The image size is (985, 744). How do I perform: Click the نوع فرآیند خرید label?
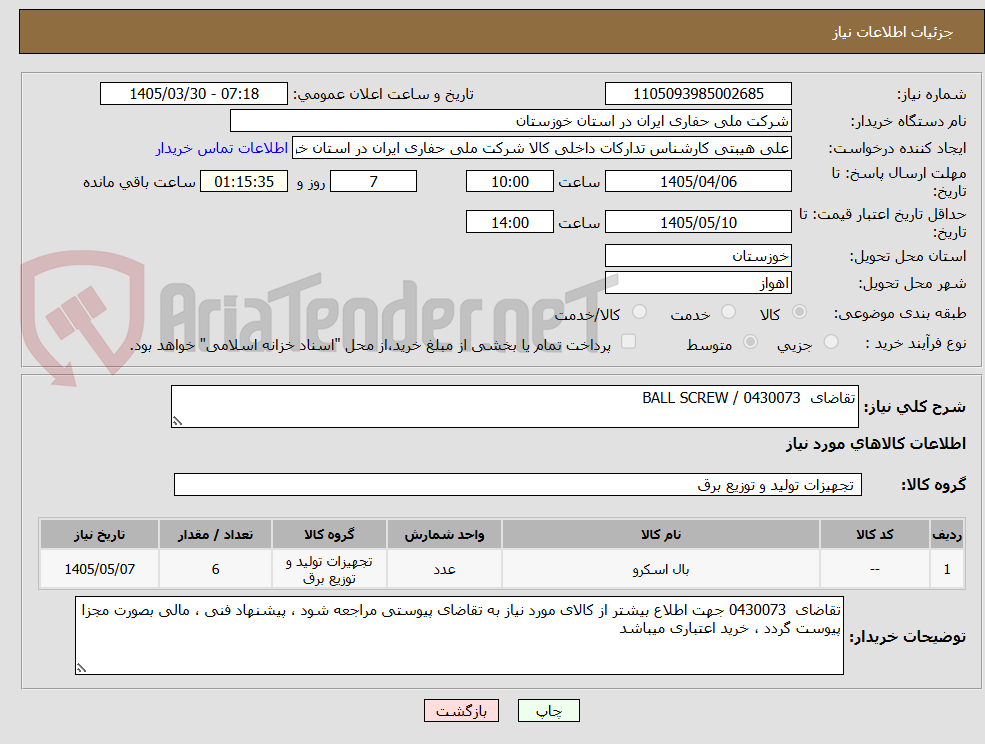tap(916, 343)
